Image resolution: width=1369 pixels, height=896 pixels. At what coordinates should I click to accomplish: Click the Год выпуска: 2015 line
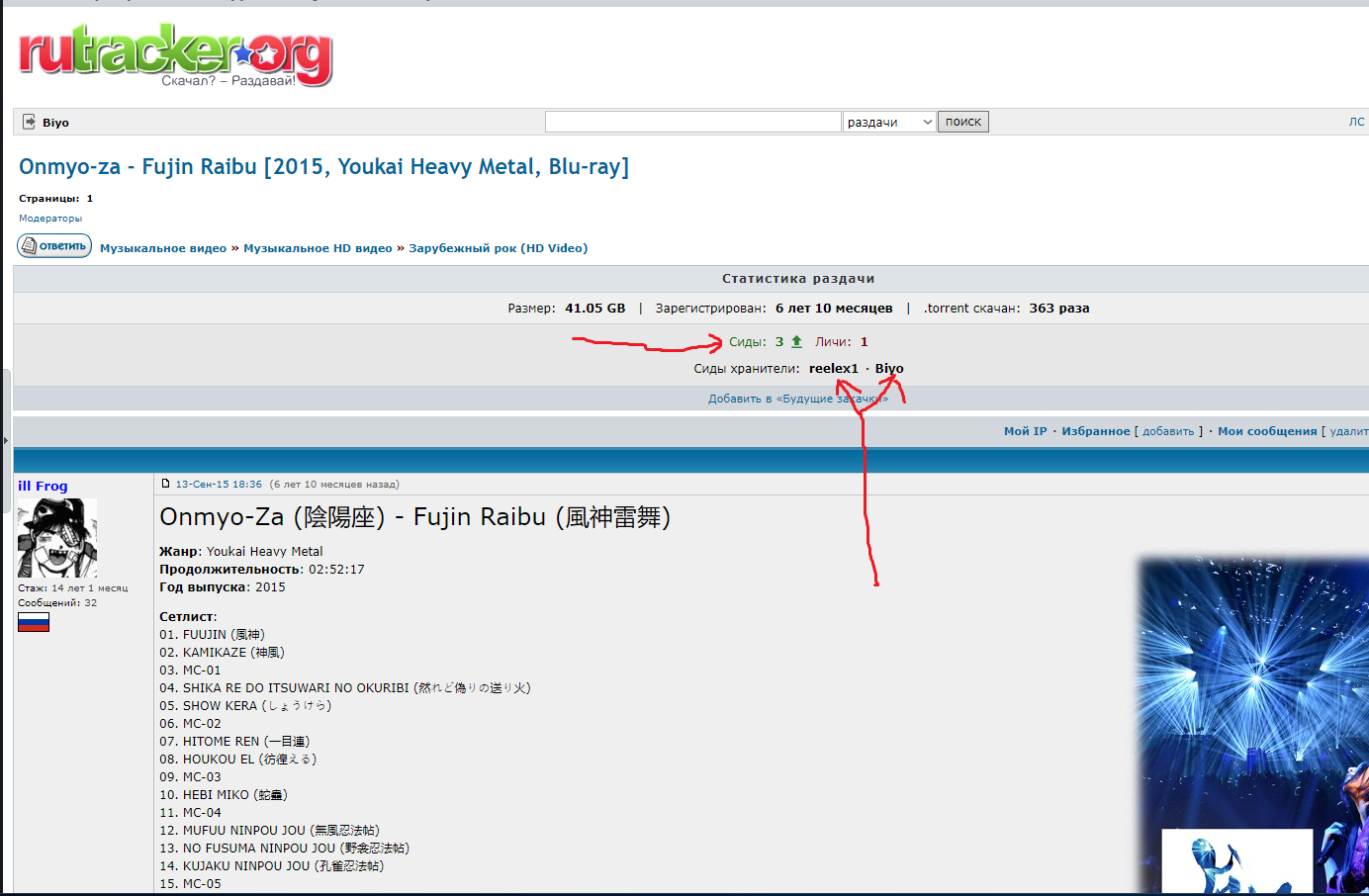tap(223, 587)
